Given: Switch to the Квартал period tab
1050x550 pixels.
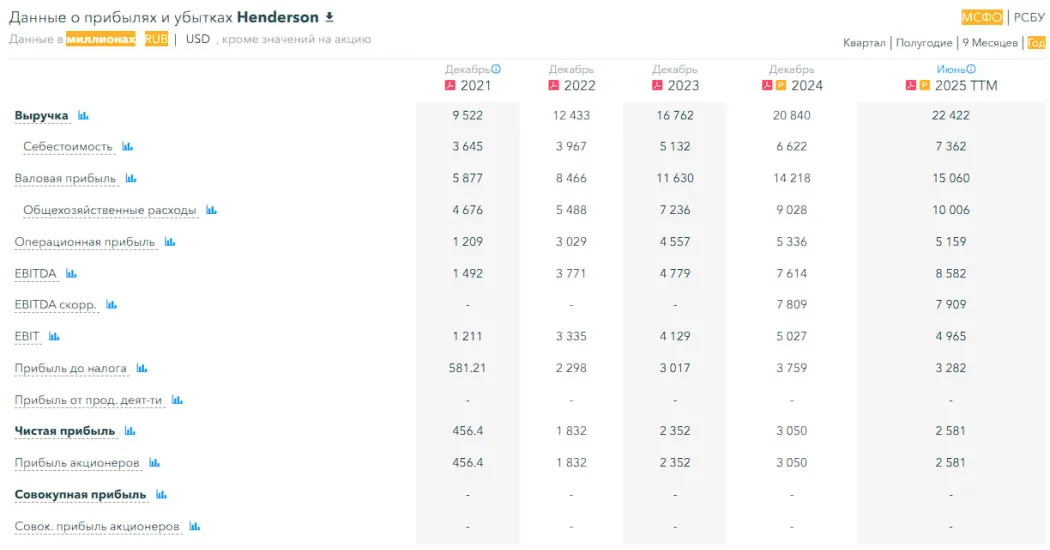Looking at the screenshot, I should tap(864, 43).
